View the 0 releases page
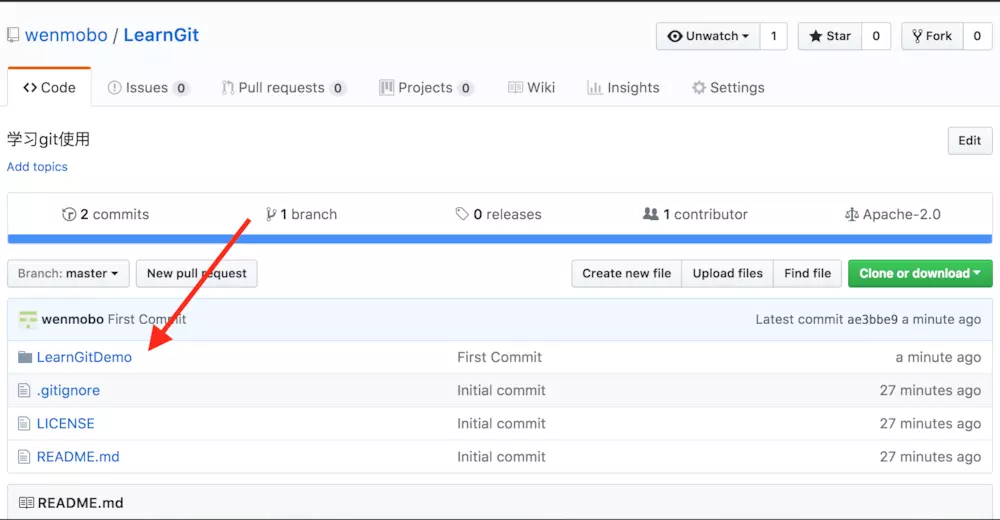1000x520 pixels. tap(498, 214)
